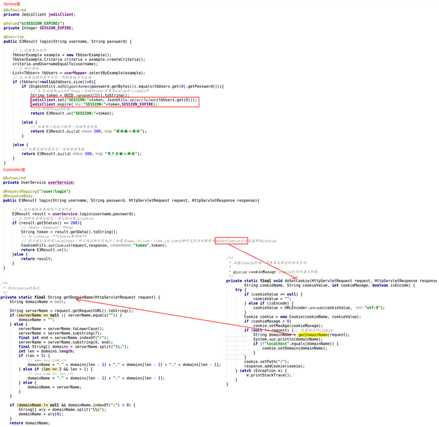Click the 'if (result.getStatus() == 200)' line
The image size is (439, 427).
click(x=47, y=223)
